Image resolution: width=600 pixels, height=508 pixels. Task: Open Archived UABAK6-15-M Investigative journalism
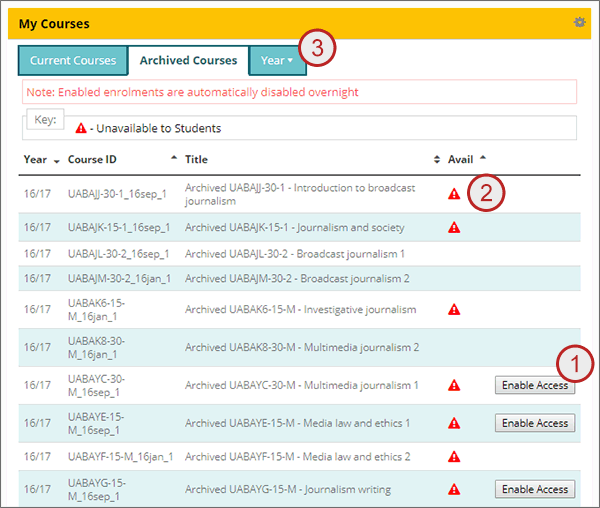point(300,309)
